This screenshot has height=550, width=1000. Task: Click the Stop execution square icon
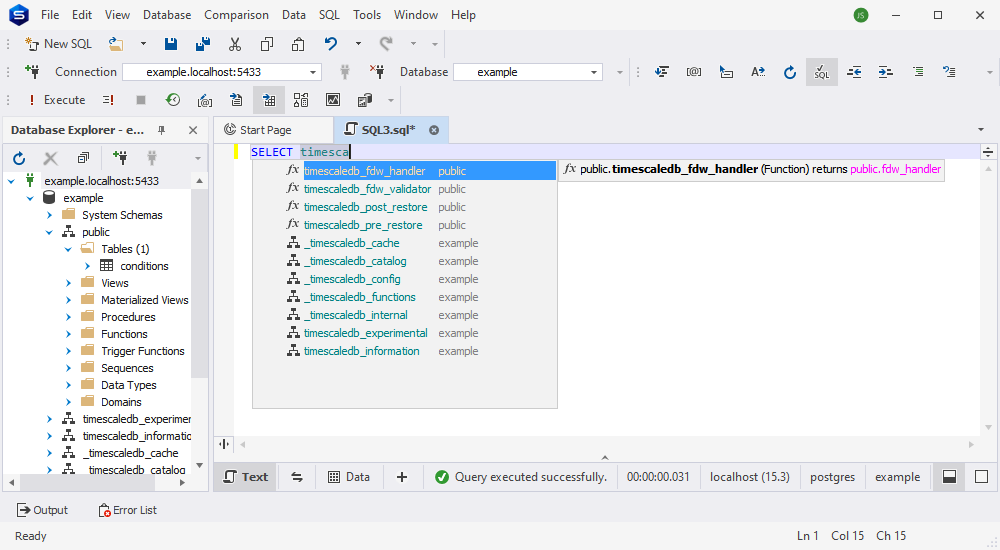141,100
